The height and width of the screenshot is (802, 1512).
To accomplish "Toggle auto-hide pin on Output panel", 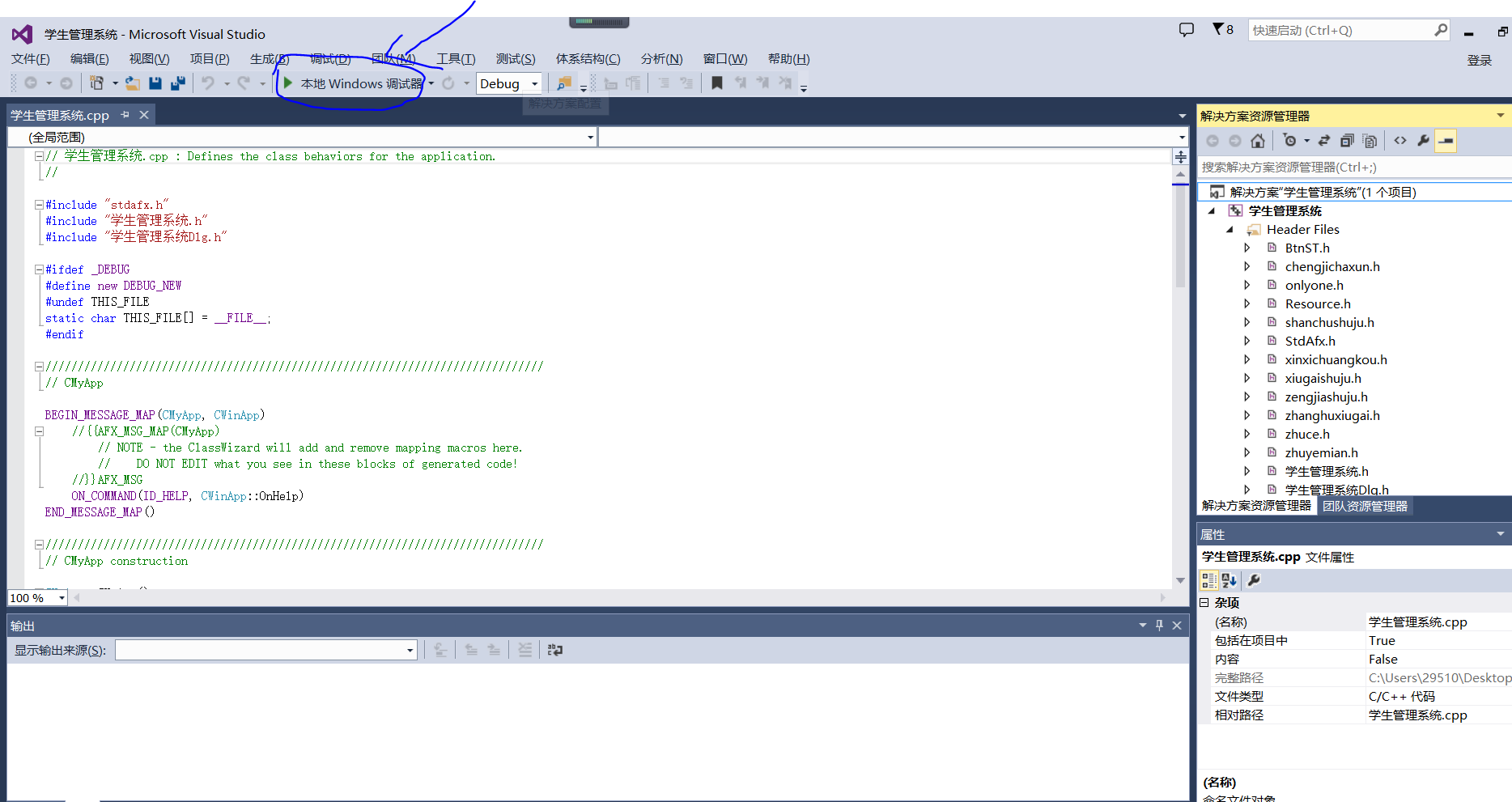I will [x=1160, y=626].
